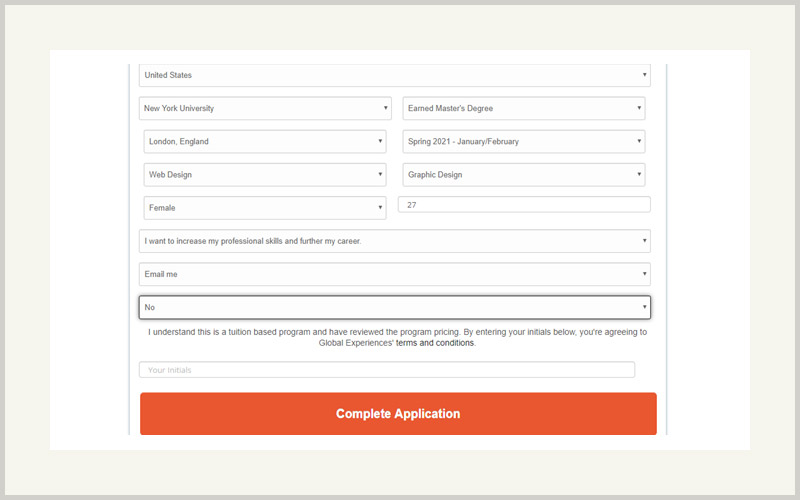
Task: Open the Female gender dropdown
Action: [265, 208]
